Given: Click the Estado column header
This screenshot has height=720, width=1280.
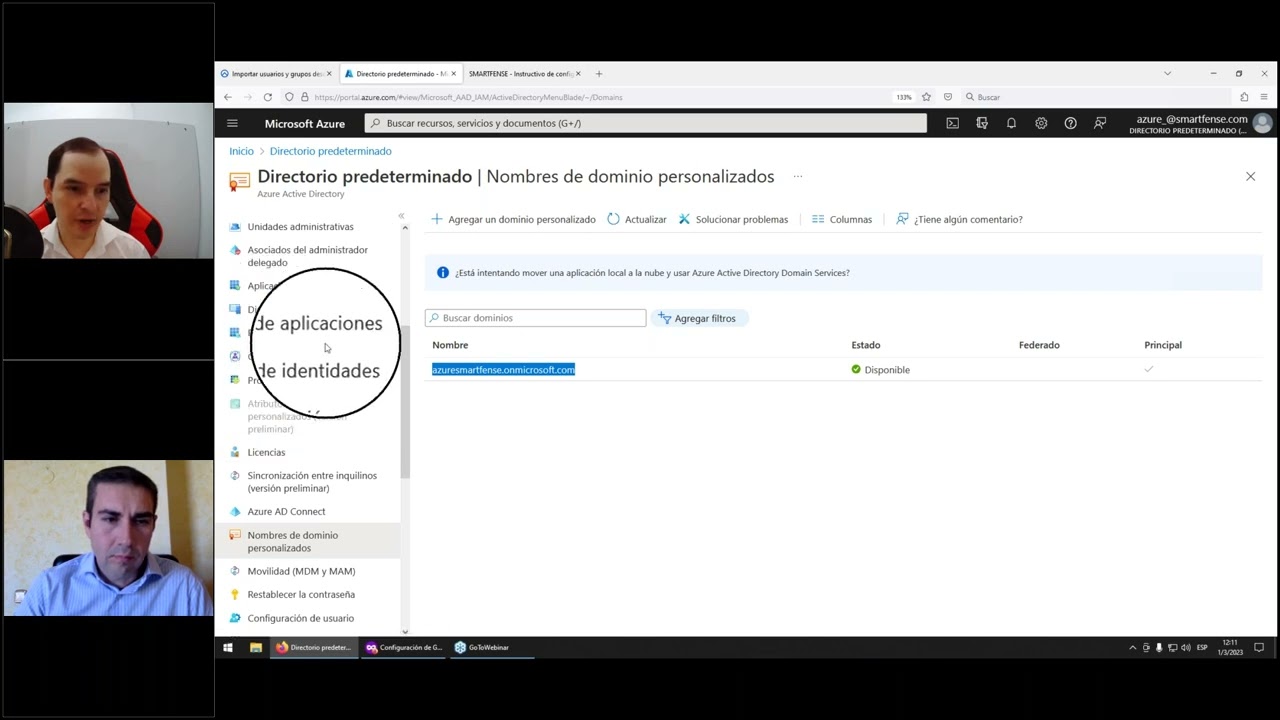Looking at the screenshot, I should pos(866,345).
